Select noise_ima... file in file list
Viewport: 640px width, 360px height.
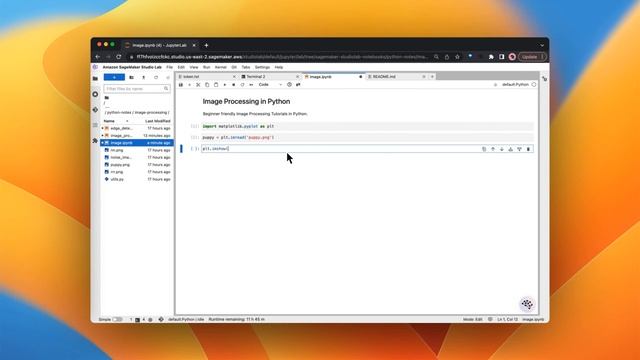[x=137, y=158]
